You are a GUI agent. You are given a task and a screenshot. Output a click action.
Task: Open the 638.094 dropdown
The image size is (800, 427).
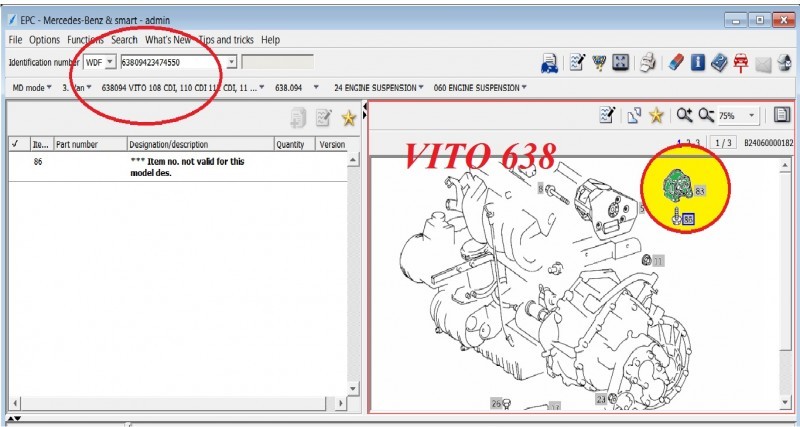(296, 88)
